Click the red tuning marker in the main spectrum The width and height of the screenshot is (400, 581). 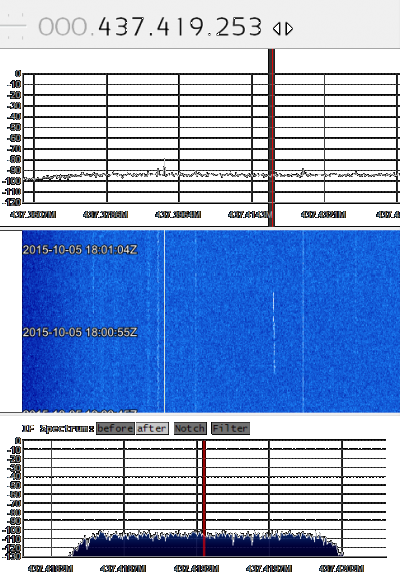point(273,137)
